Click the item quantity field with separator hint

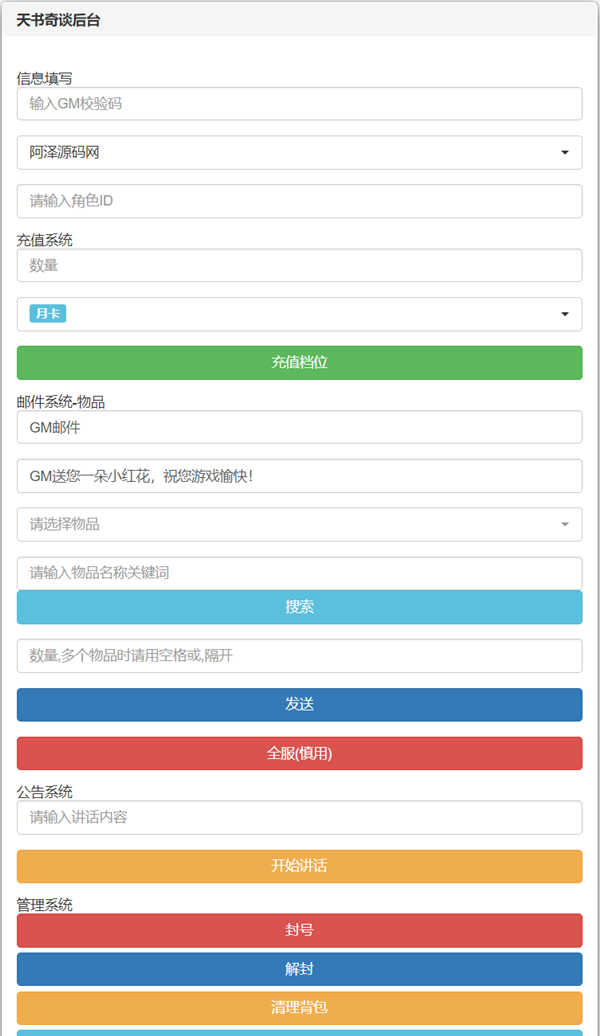[x=299, y=656]
